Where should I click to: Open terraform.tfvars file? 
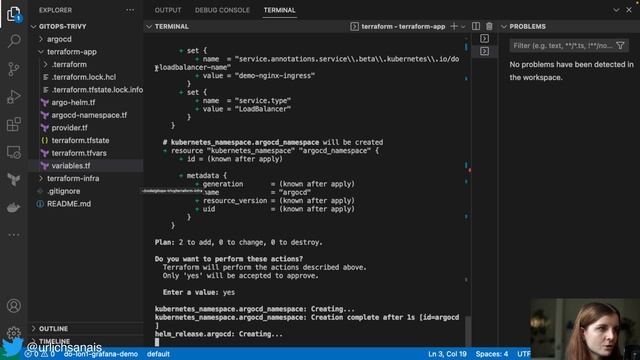pos(79,153)
